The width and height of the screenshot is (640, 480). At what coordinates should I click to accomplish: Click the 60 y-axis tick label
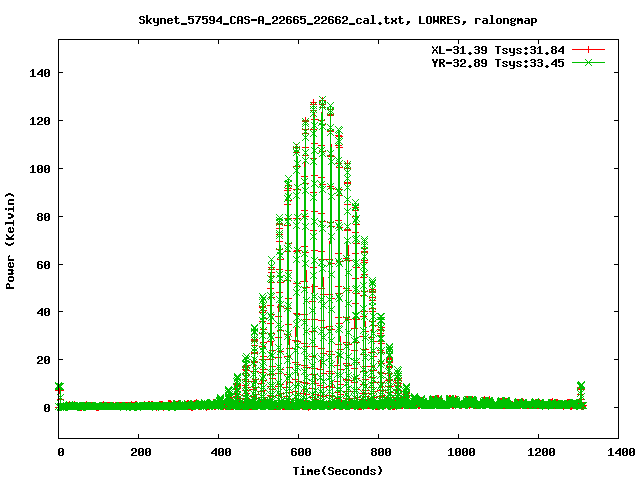[43, 264]
